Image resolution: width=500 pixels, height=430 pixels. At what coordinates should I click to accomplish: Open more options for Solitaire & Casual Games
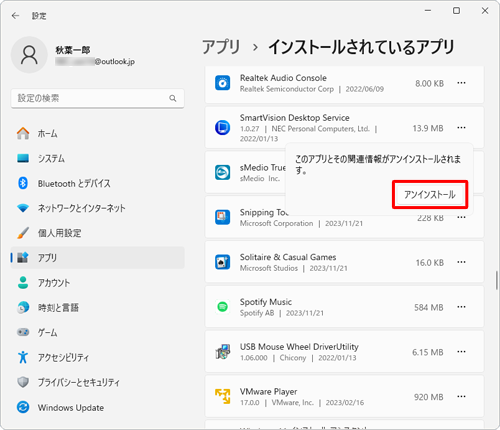pos(461,262)
